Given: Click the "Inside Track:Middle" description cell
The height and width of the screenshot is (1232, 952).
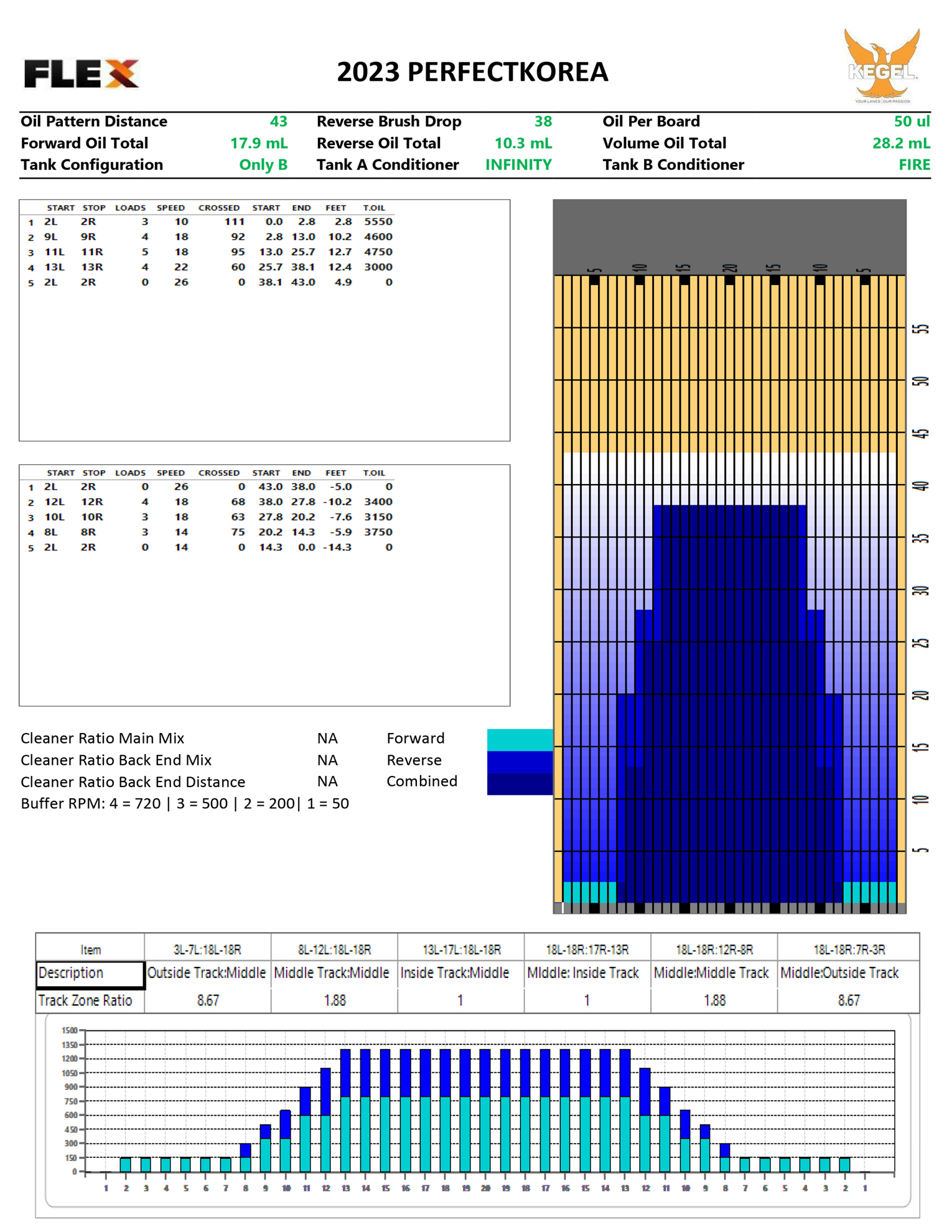Looking at the screenshot, I should click(461, 973).
